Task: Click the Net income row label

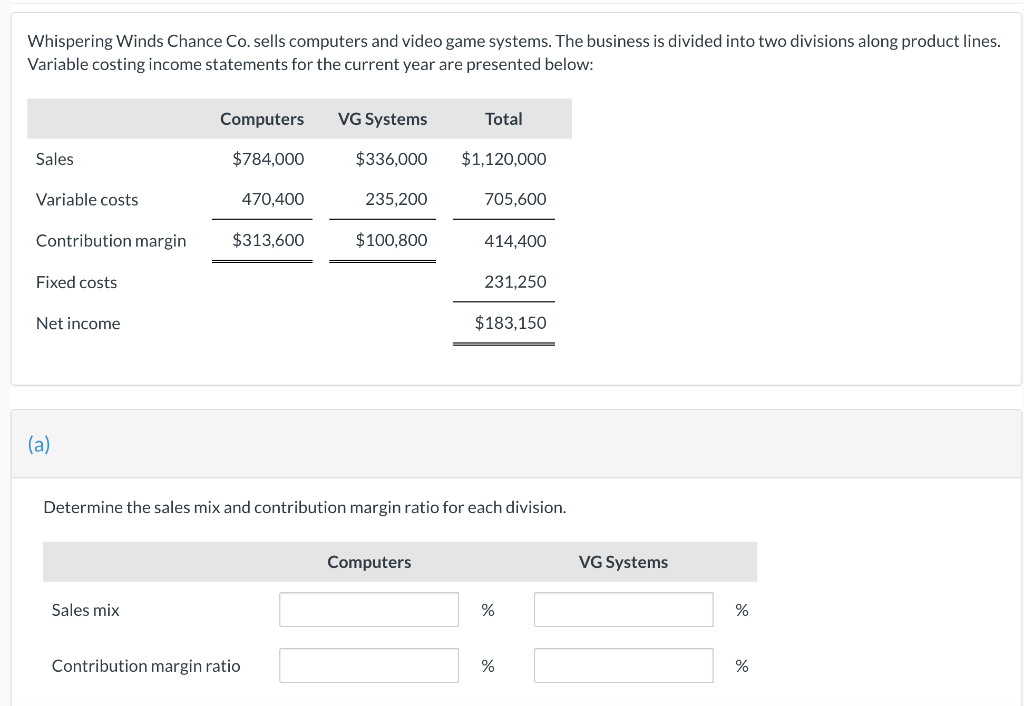Action: [x=78, y=323]
